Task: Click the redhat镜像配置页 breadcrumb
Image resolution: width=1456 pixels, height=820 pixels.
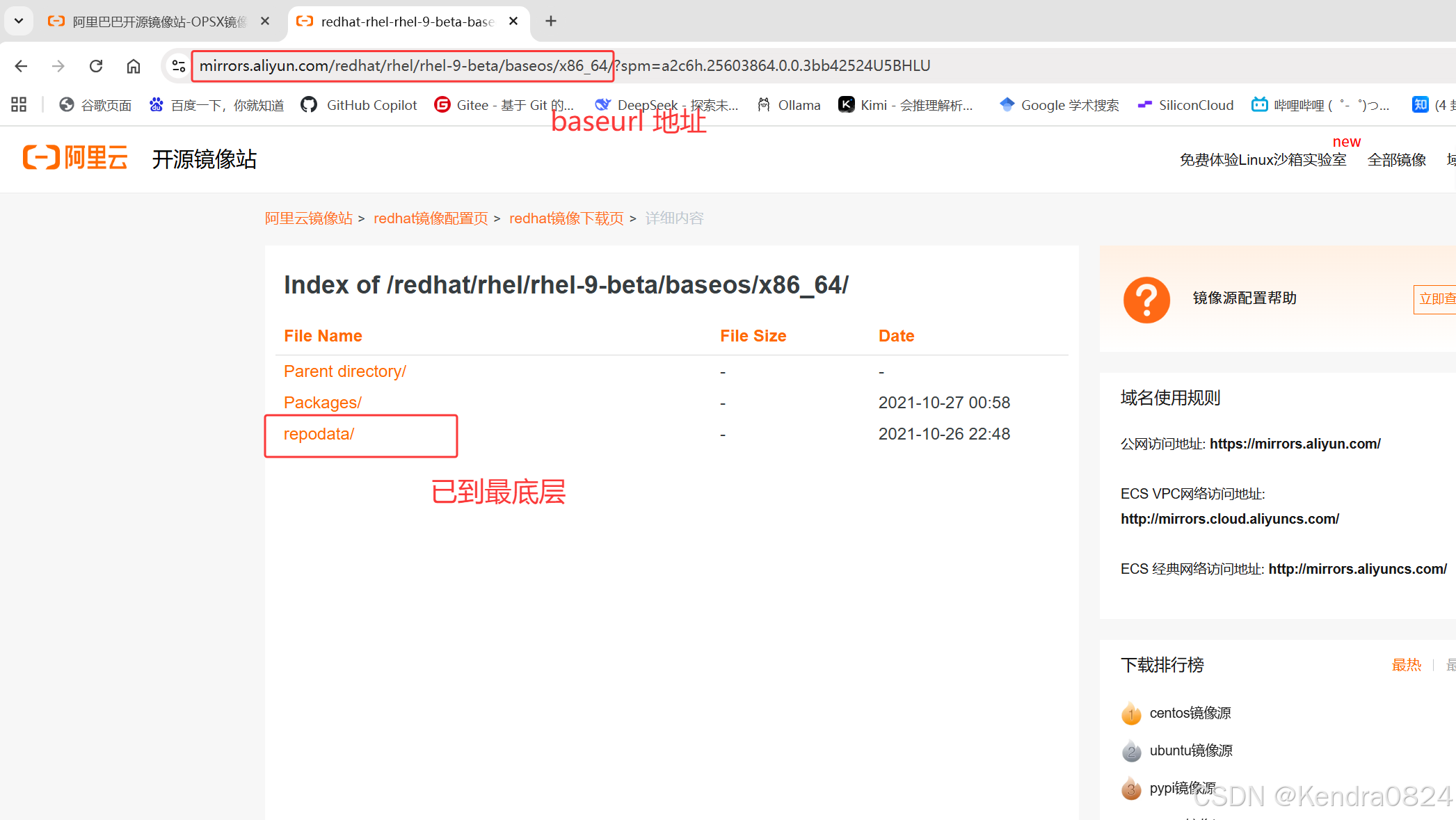Action: (431, 218)
